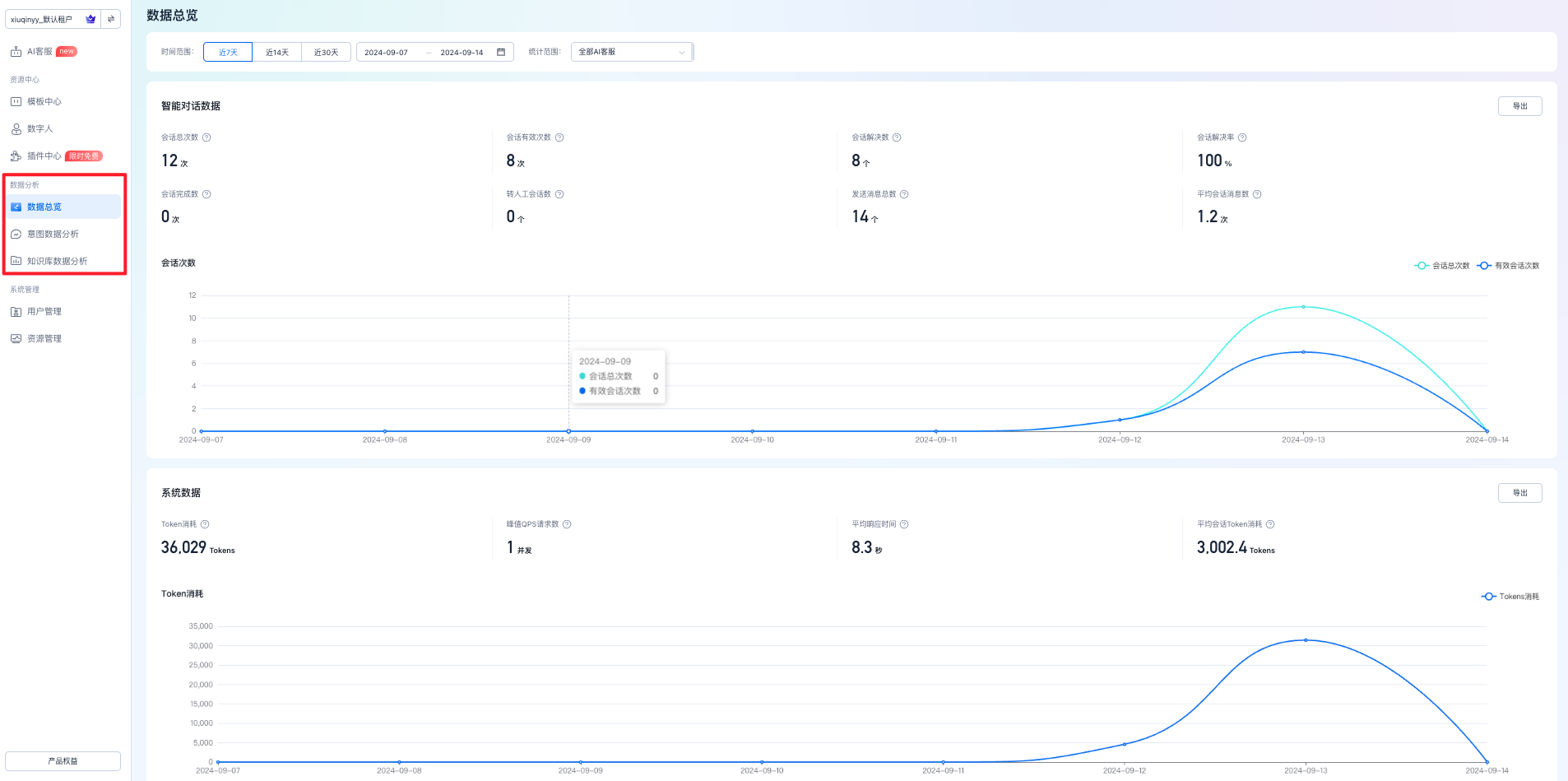Click the 8.3 秒 response time value

click(x=867, y=548)
